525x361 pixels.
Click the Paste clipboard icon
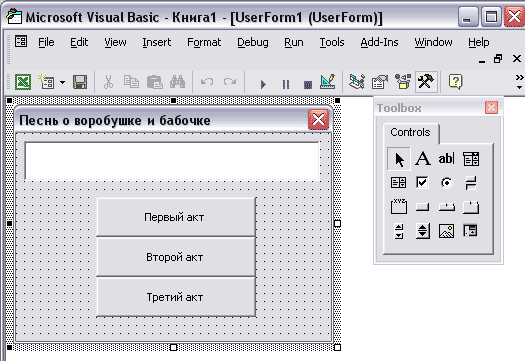click(x=154, y=82)
